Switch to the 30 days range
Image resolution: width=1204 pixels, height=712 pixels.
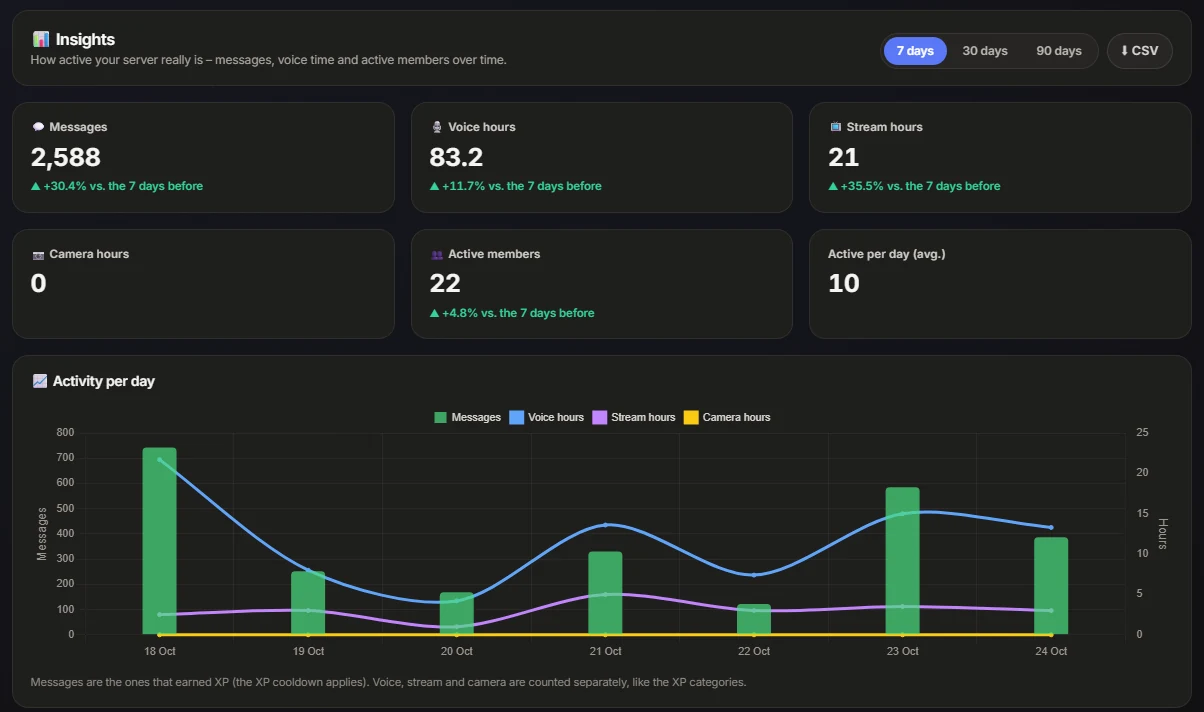click(x=985, y=51)
